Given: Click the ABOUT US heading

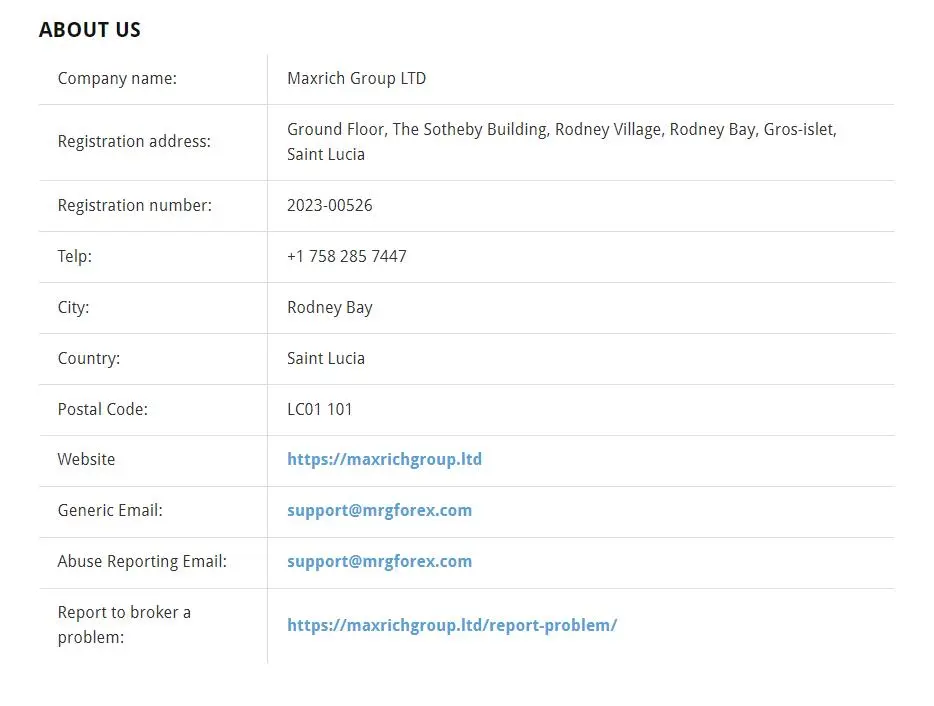Looking at the screenshot, I should click(90, 29).
